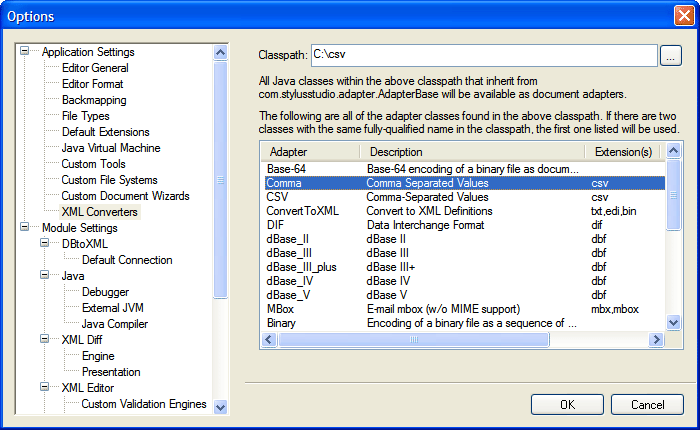Open Custom Document Wizards settings
Image resolution: width=700 pixels, height=430 pixels.
pyautogui.click(x=125, y=196)
